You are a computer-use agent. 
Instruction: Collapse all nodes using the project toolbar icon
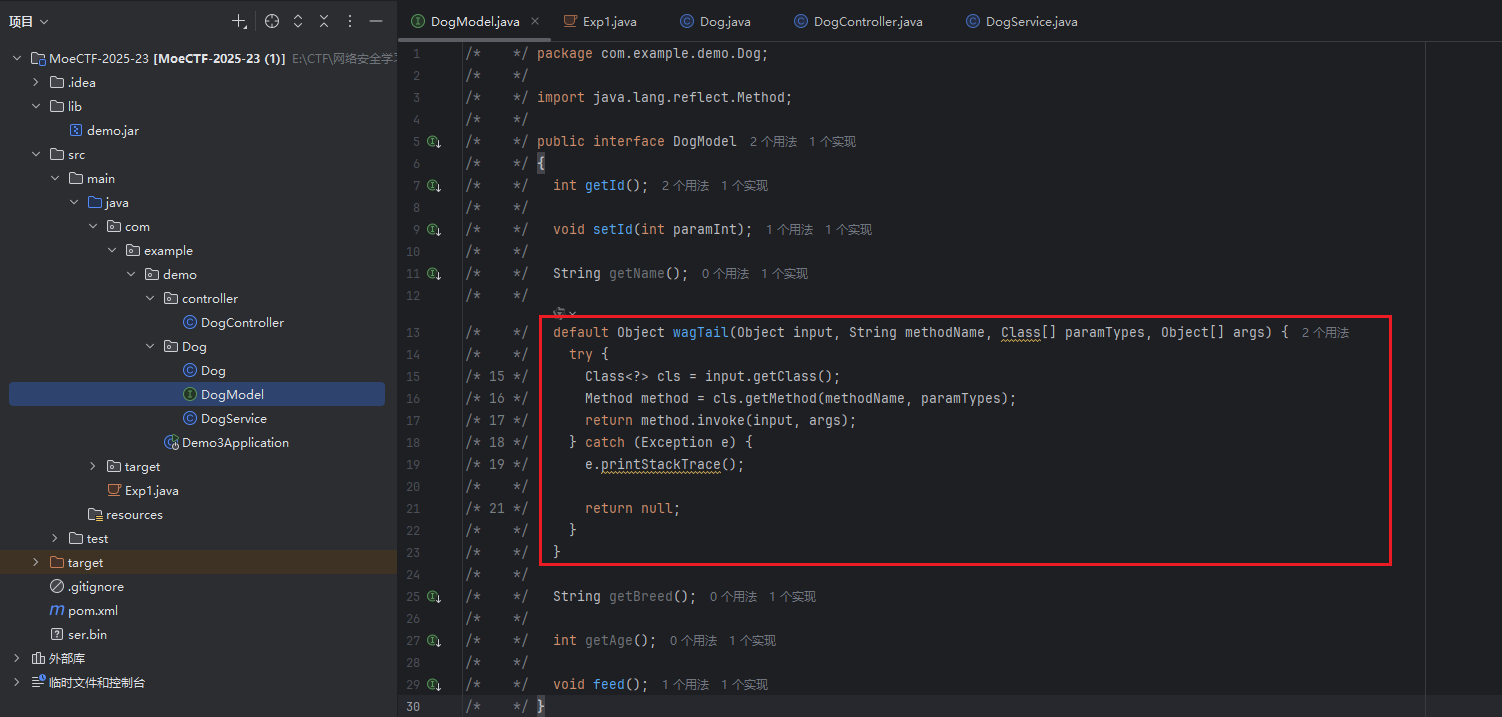pos(324,21)
